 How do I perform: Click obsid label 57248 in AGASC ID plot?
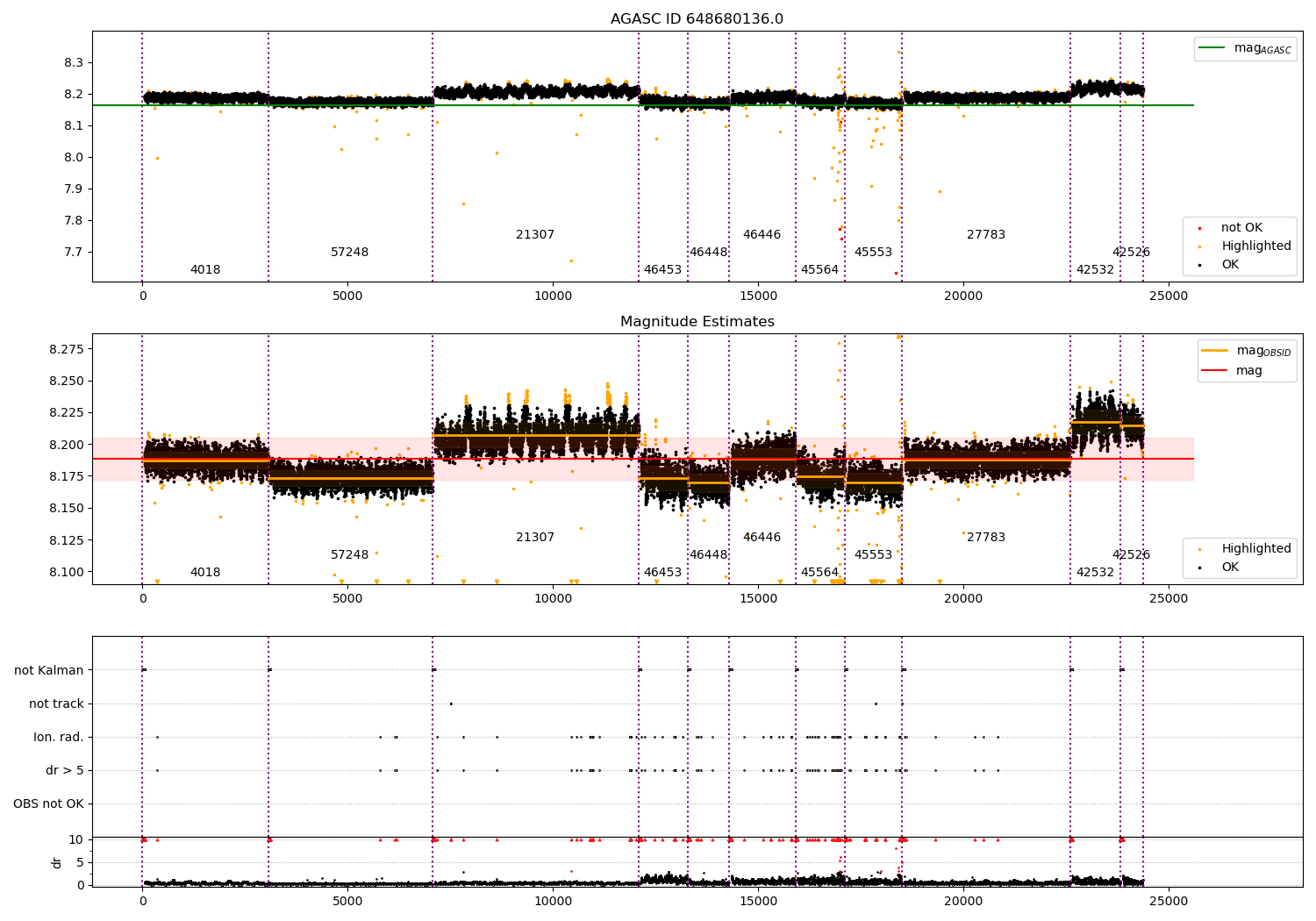coord(349,253)
